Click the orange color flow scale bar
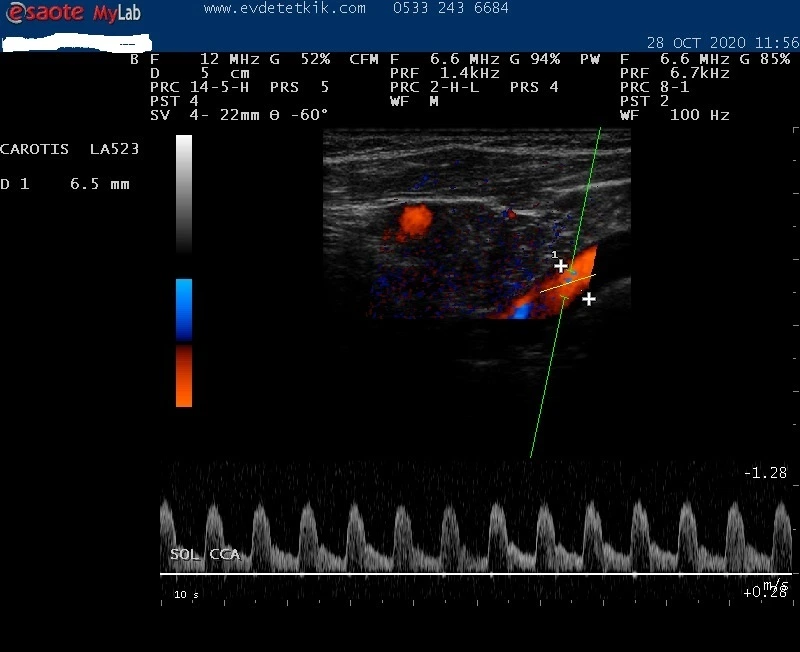This screenshot has width=800, height=652. pyautogui.click(x=184, y=376)
